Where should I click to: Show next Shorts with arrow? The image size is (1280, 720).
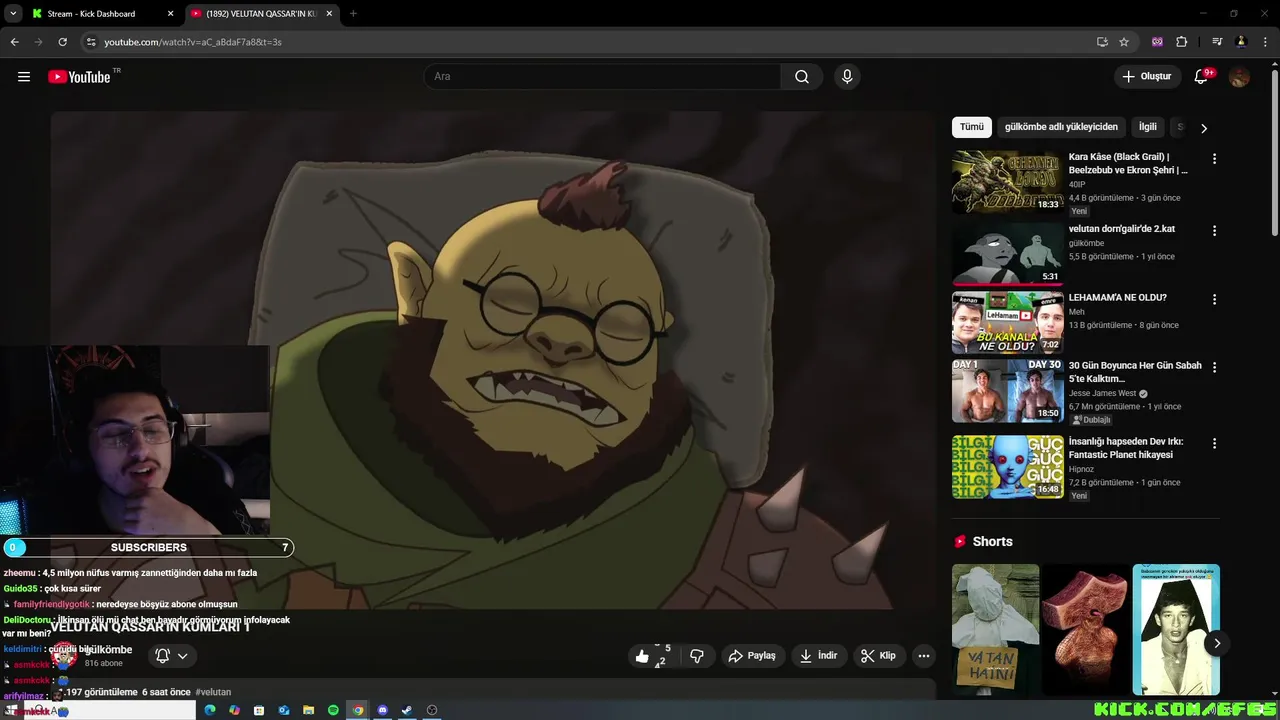pos(1216,643)
